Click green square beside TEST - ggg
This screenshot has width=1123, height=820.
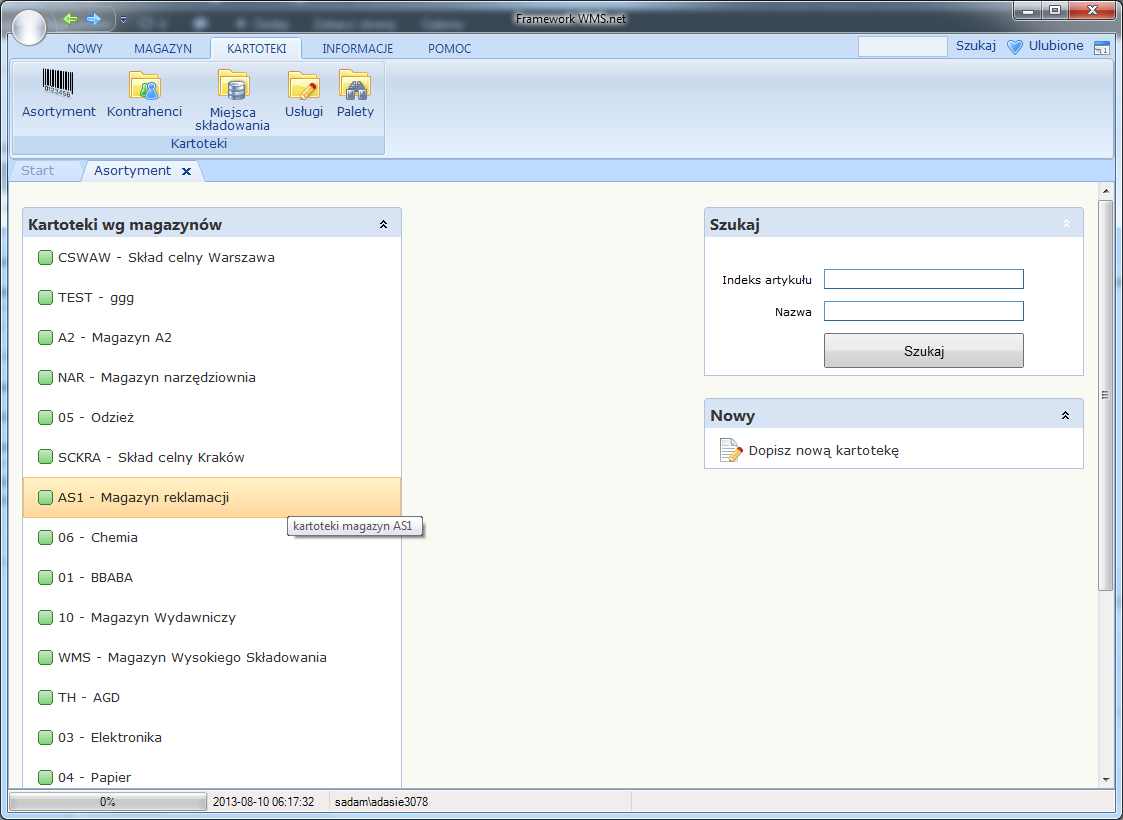click(45, 297)
